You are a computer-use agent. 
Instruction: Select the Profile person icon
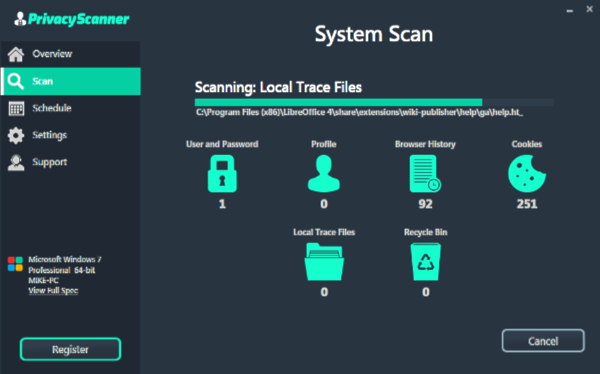(324, 173)
